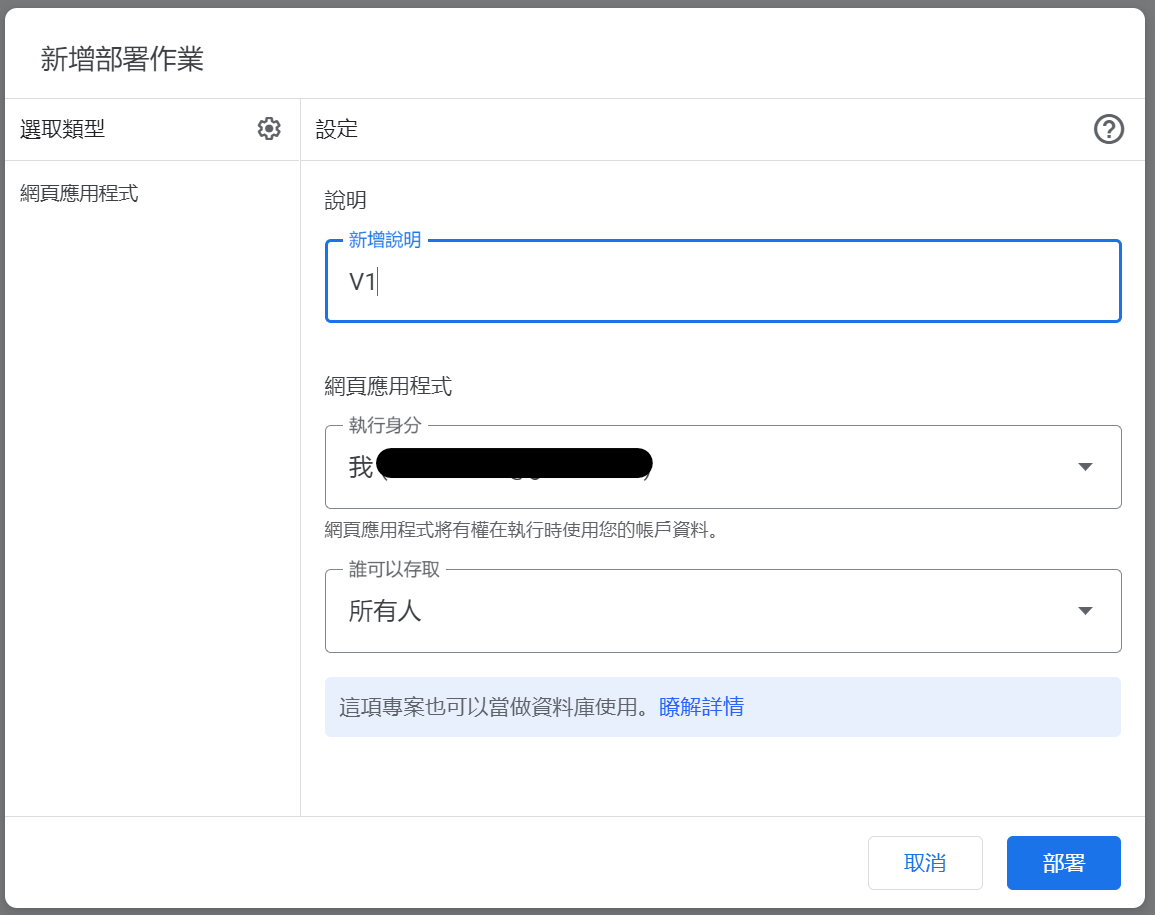This screenshot has height=915, width=1155.
Task: Focus the 新增說明 text field containing V1
Action: [x=722, y=282]
